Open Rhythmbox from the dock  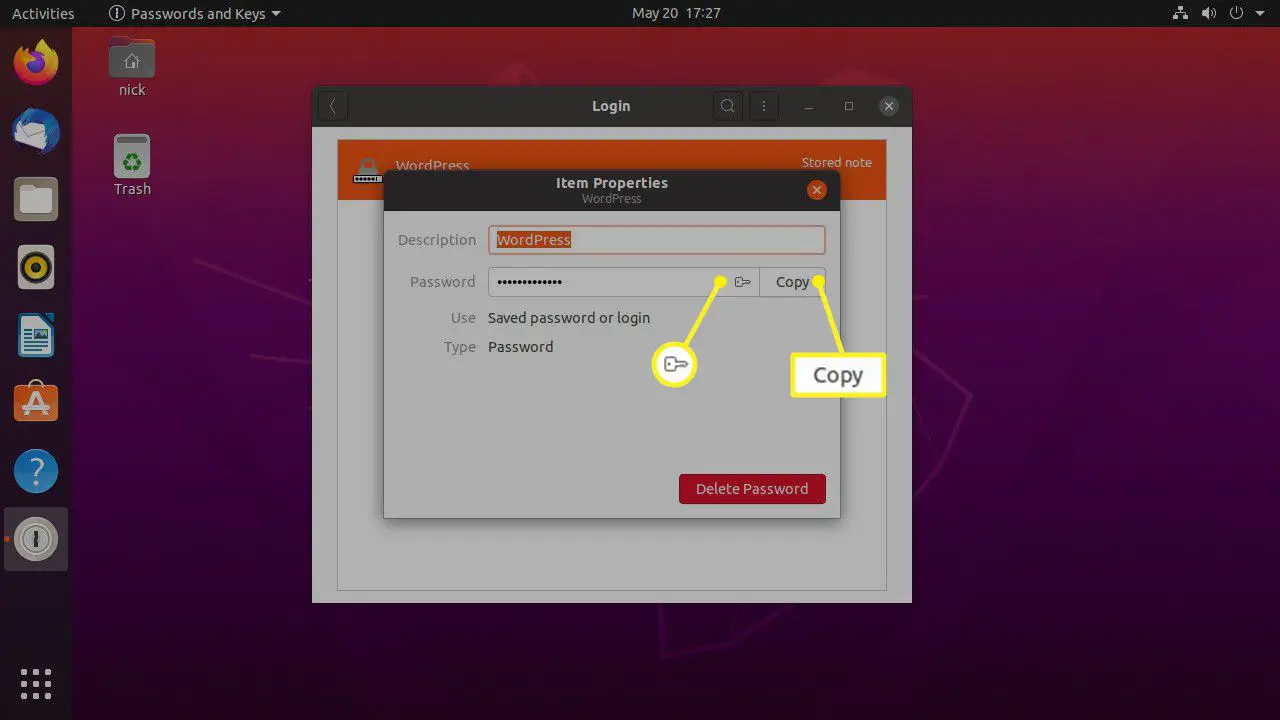pyautogui.click(x=36, y=267)
